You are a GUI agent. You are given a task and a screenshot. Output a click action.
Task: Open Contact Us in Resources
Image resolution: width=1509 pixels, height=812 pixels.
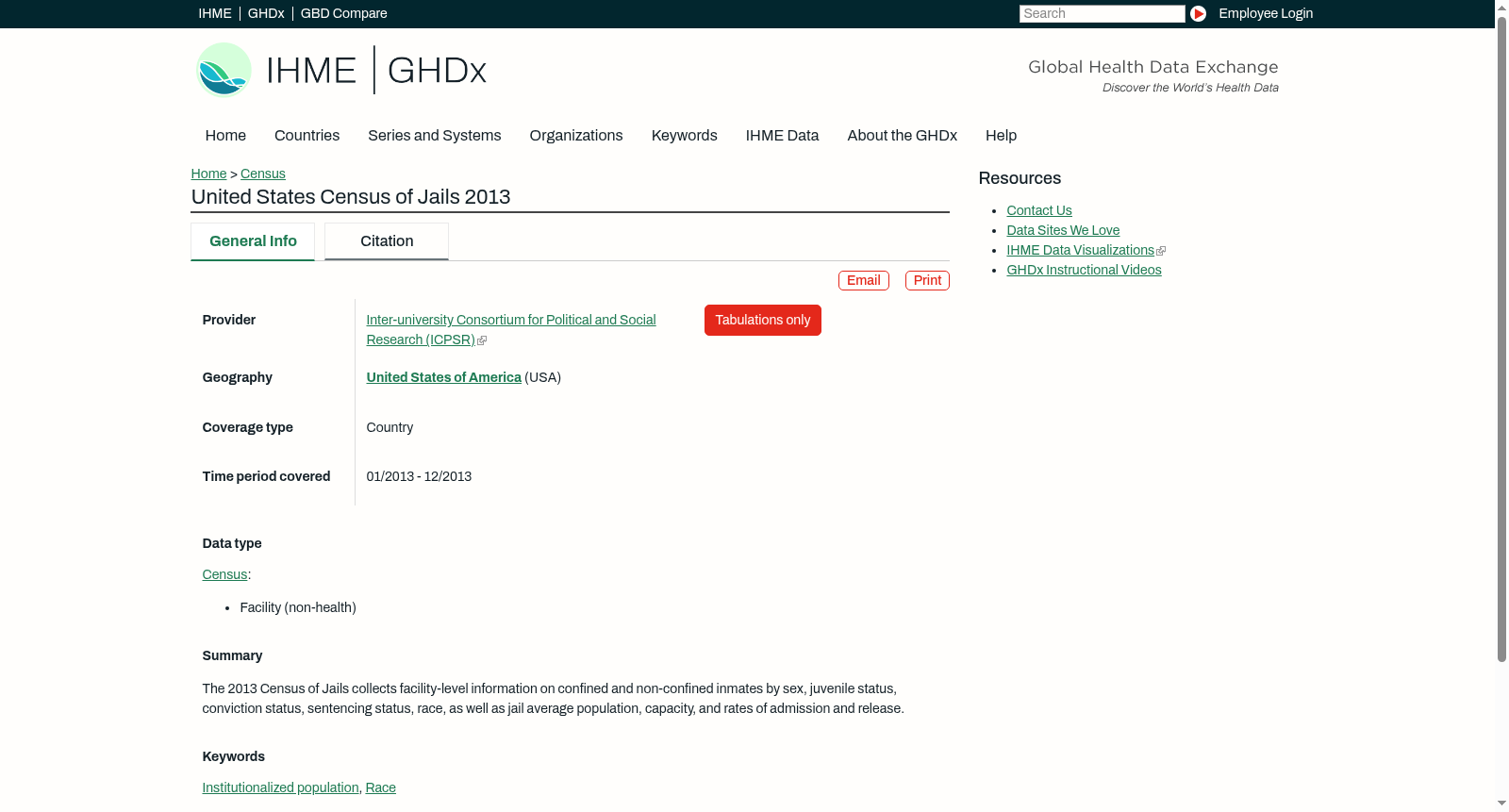point(1039,210)
